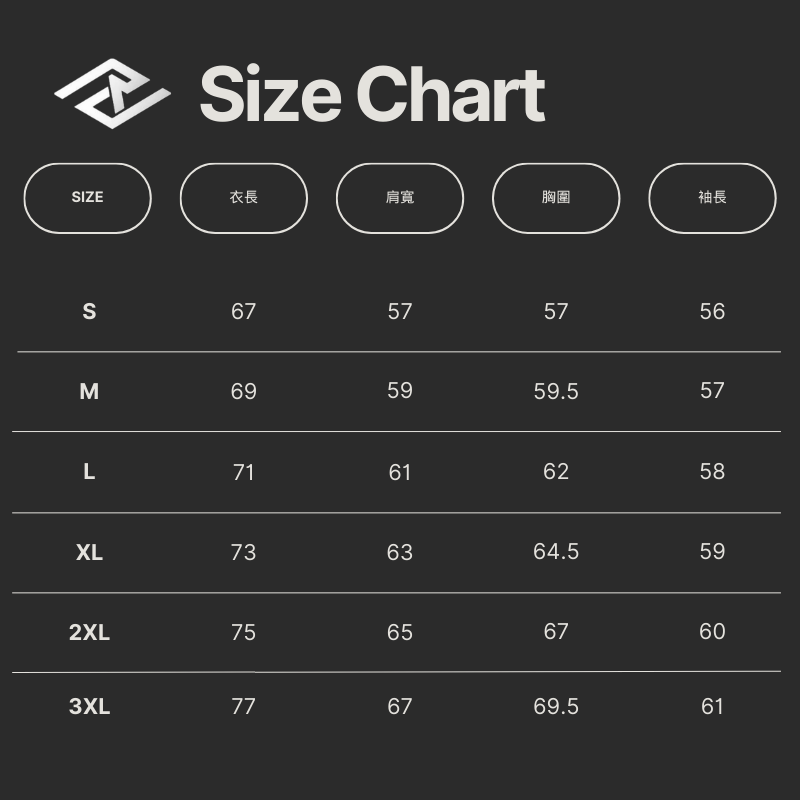Select the 2XL size row label
Viewport: 800px width, 800px height.
tap(89, 632)
